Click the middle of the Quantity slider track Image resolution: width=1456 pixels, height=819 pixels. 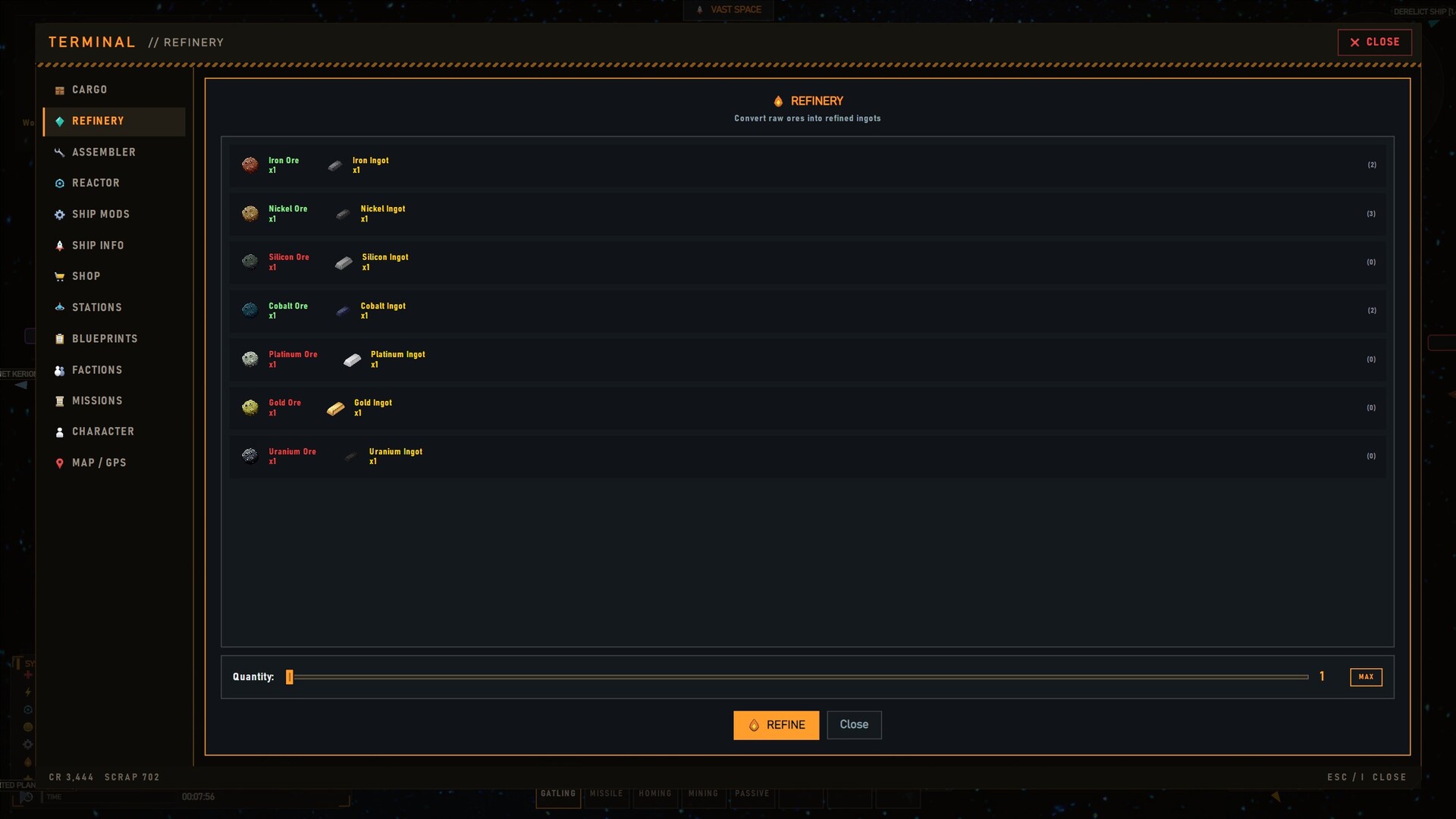click(797, 677)
